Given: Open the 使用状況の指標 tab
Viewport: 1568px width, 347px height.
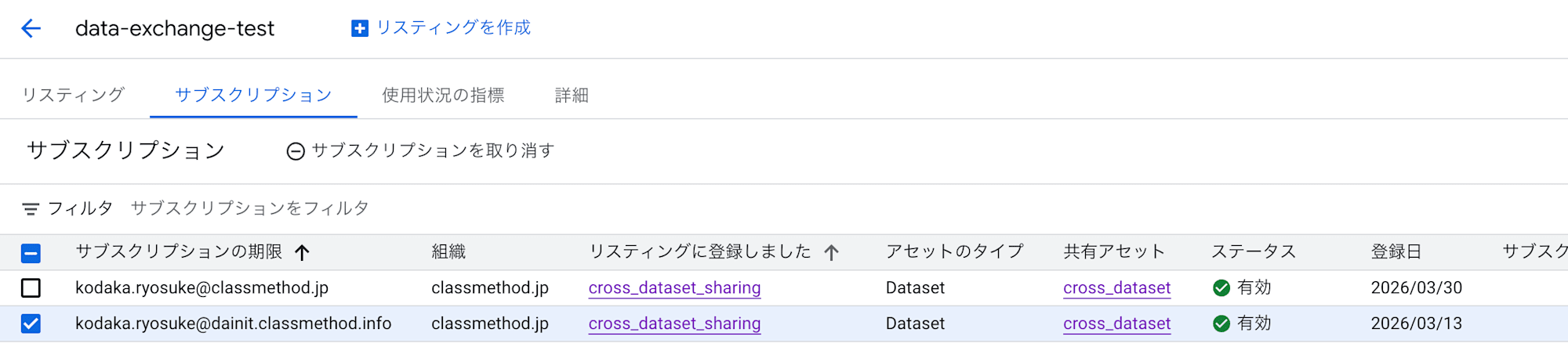Looking at the screenshot, I should tap(443, 96).
